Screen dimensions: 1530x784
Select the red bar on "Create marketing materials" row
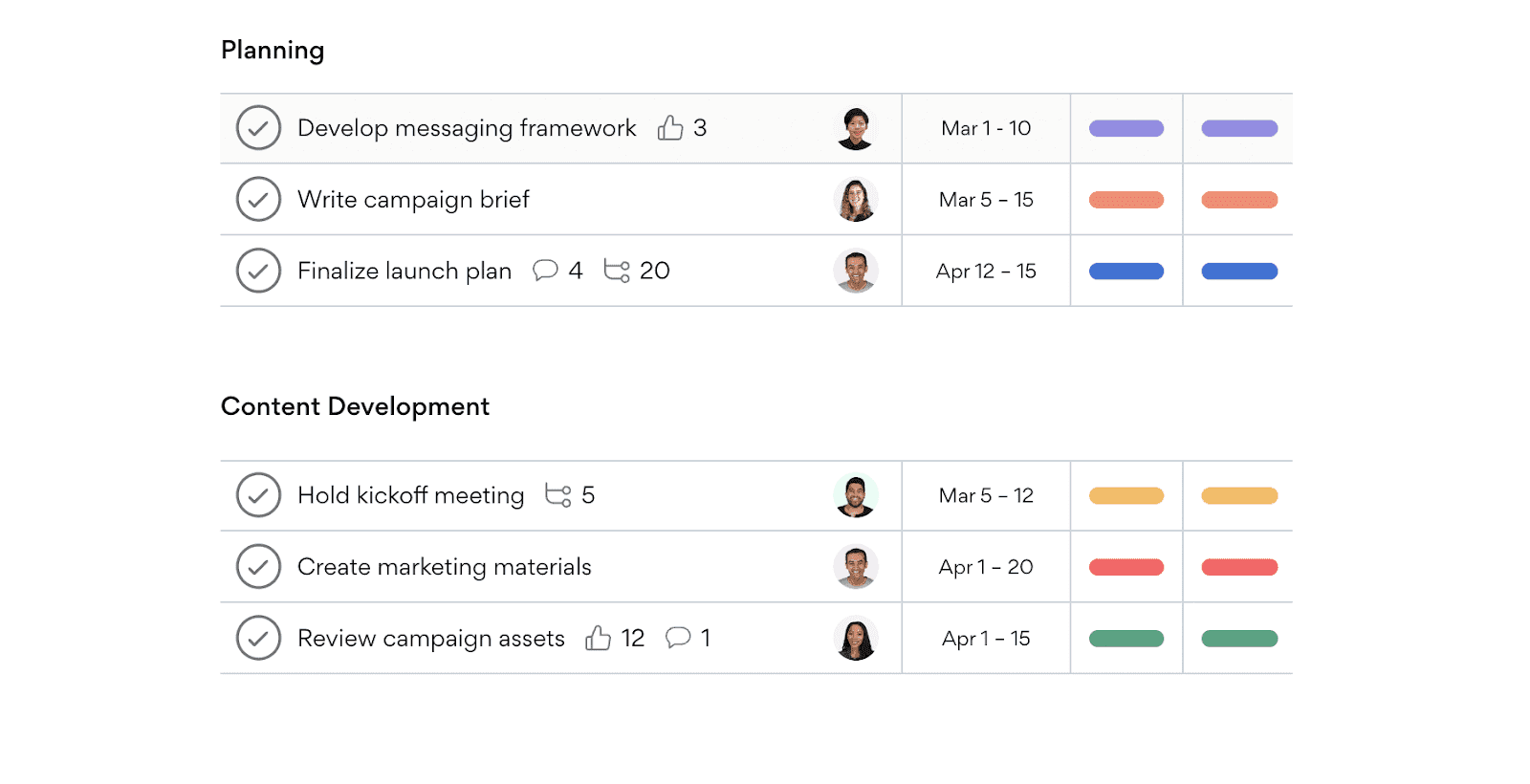1126,566
